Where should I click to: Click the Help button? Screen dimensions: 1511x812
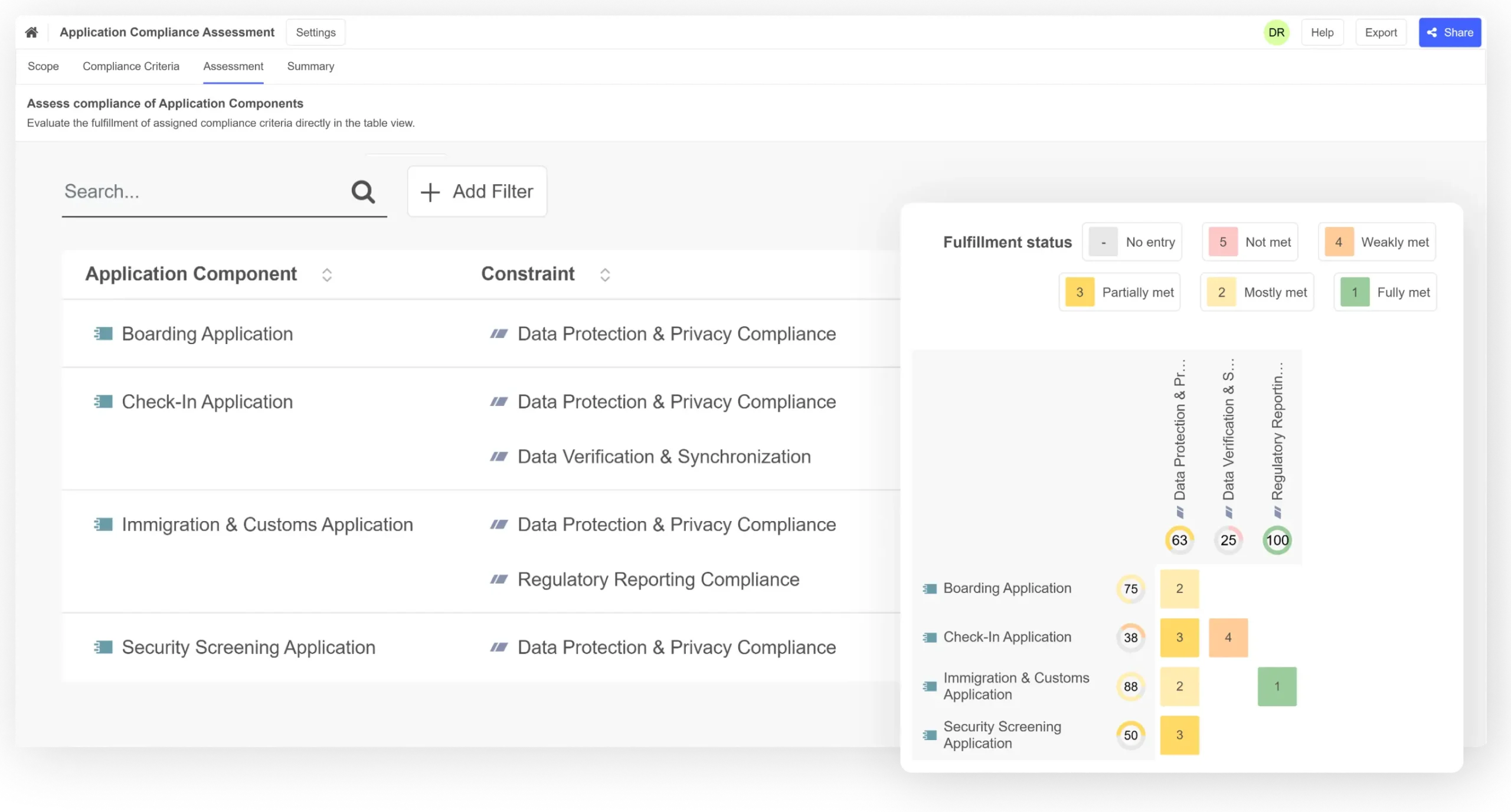click(x=1322, y=32)
